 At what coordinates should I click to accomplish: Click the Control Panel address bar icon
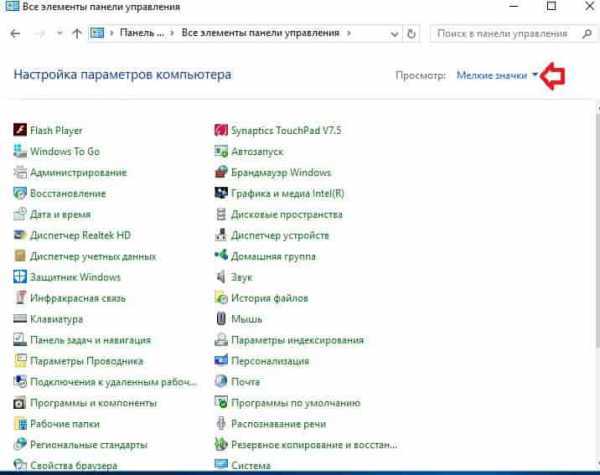tap(97, 33)
